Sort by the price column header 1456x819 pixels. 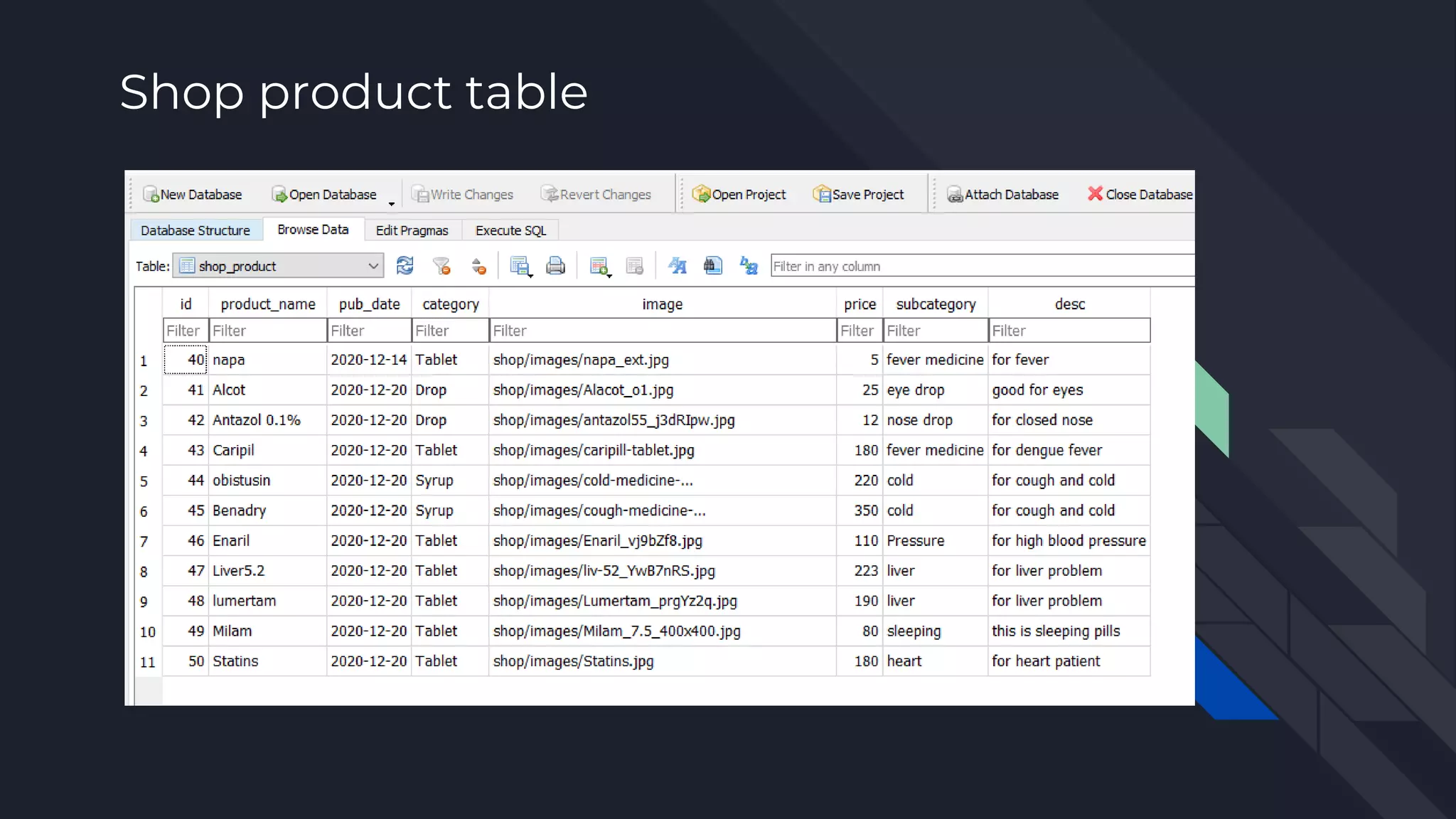860,304
